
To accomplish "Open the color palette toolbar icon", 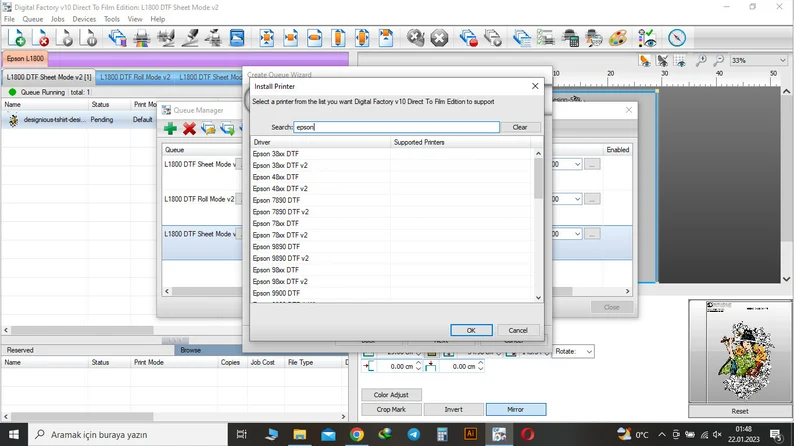I will [x=618, y=38].
